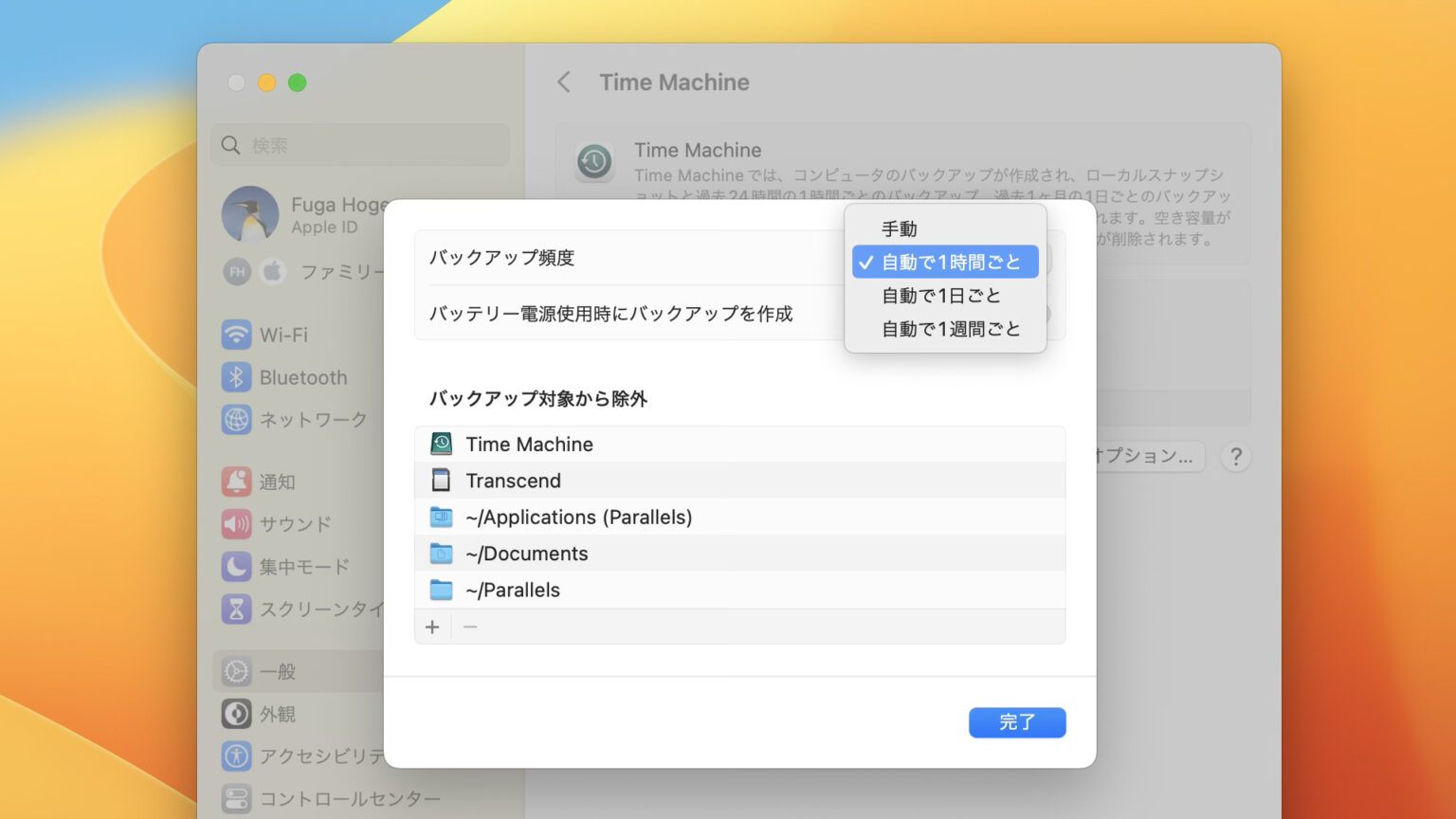Click minus button to remove exclusion
Image resolution: width=1456 pixels, height=819 pixels.
[x=470, y=627]
